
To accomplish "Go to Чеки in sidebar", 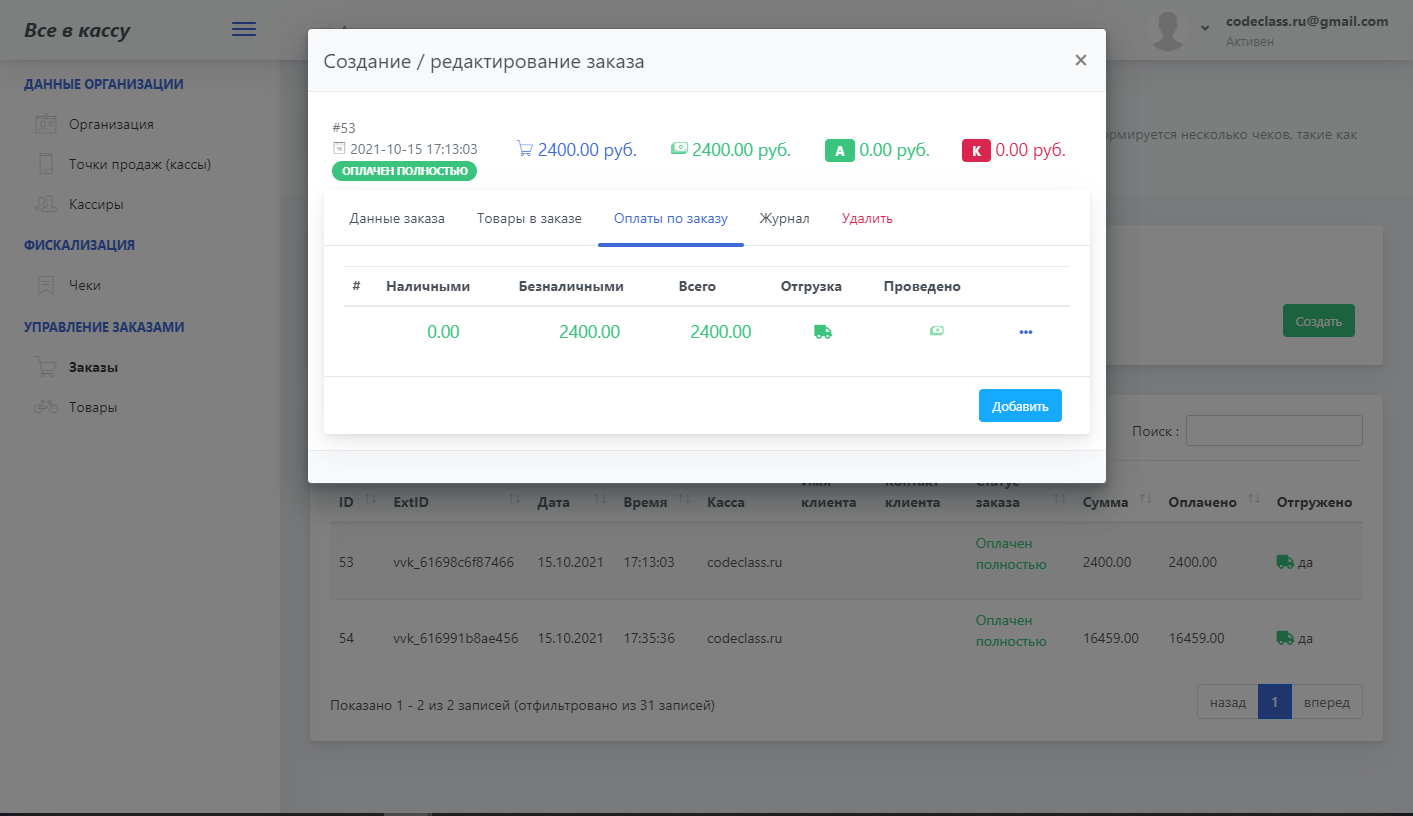I will (85, 285).
